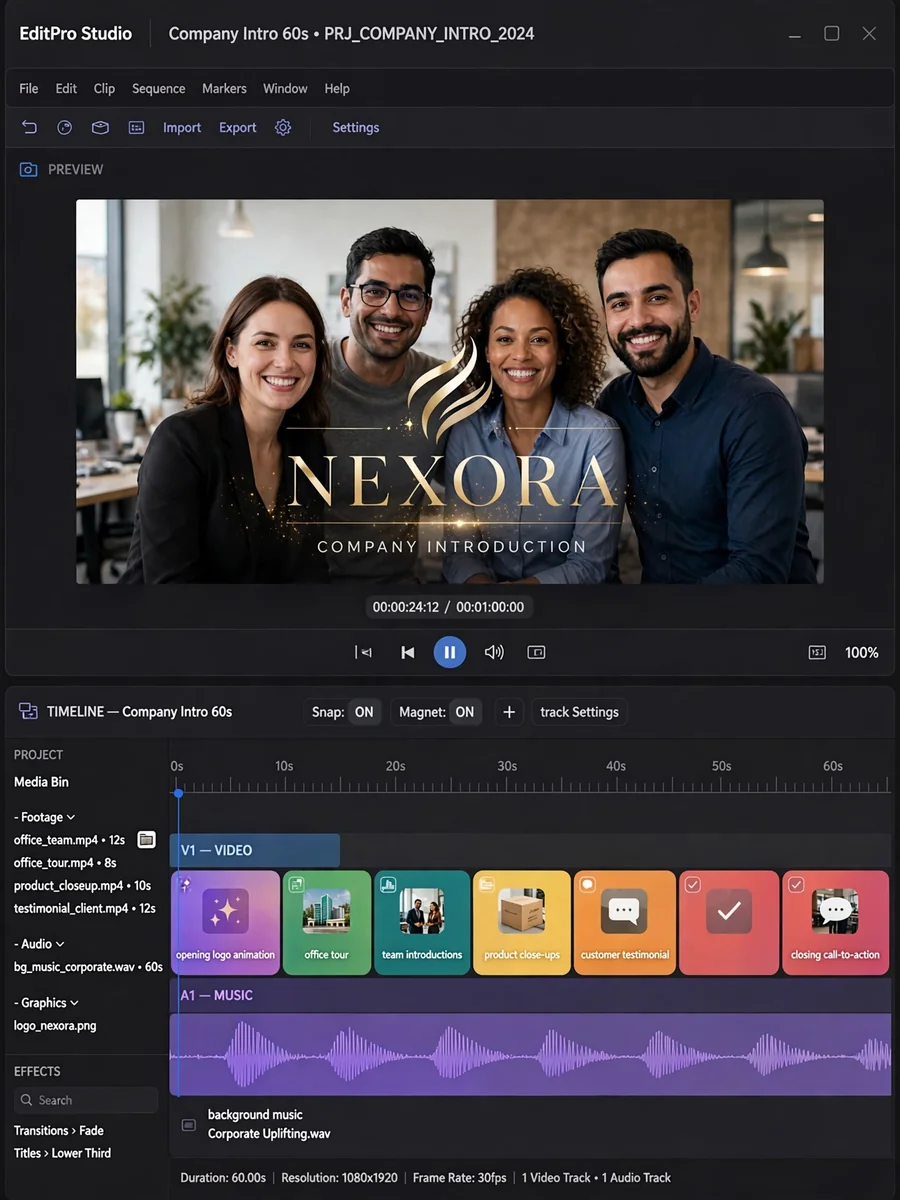Pause playback with the blue button

[x=450, y=652]
